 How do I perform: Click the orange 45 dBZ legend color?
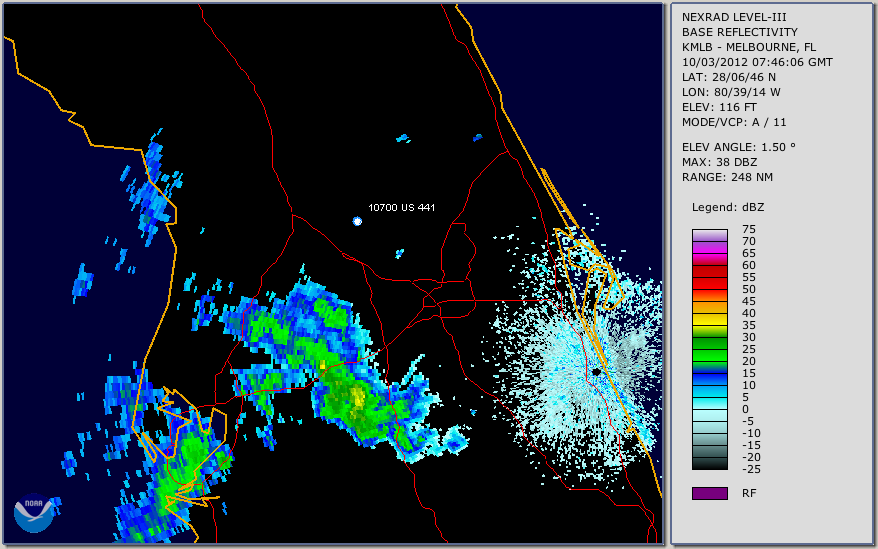(710, 302)
